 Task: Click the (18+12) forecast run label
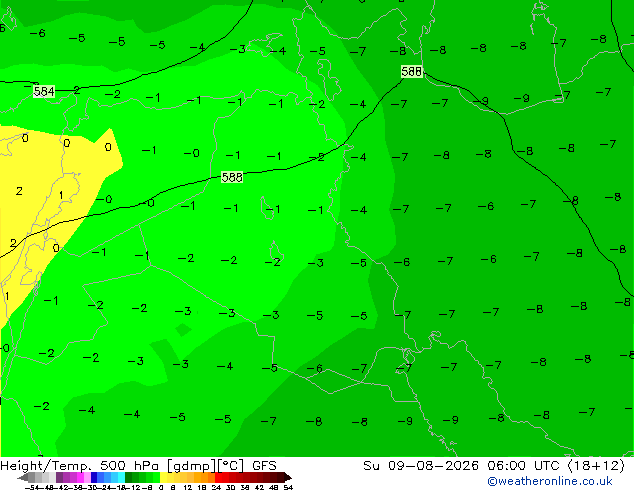pos(596,466)
